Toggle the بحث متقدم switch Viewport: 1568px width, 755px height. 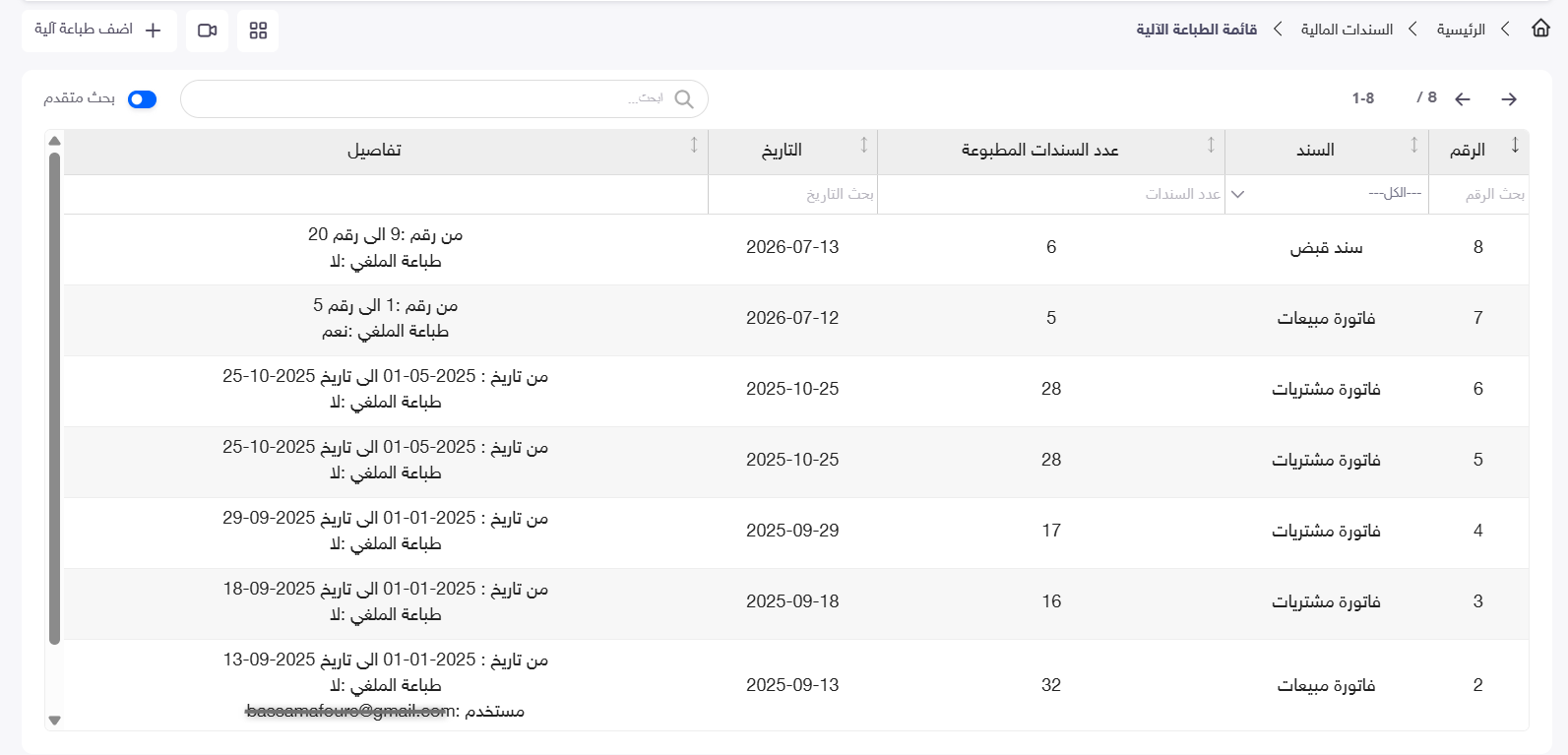[143, 99]
